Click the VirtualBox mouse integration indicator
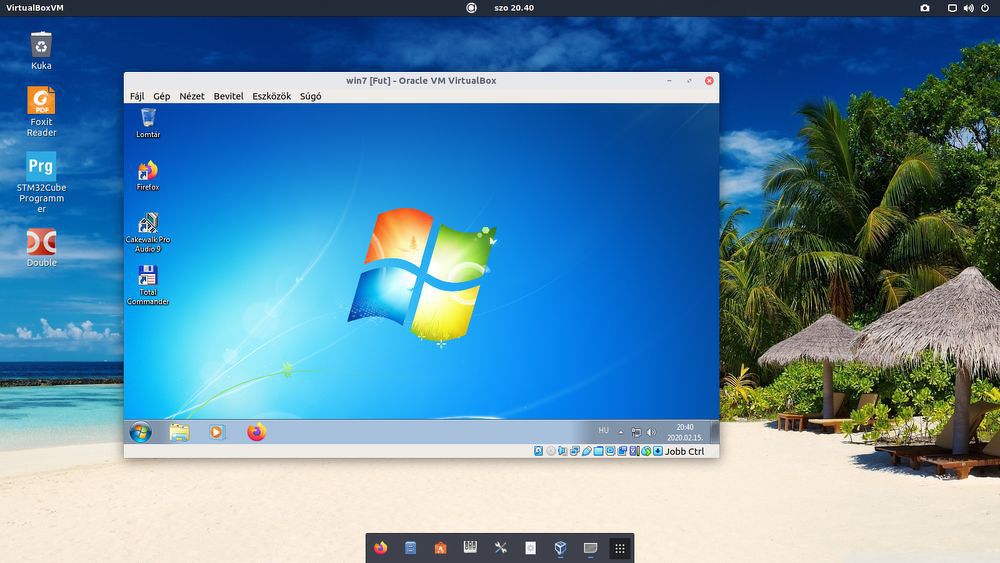The height and width of the screenshot is (563, 1000). pyautogui.click(x=646, y=451)
